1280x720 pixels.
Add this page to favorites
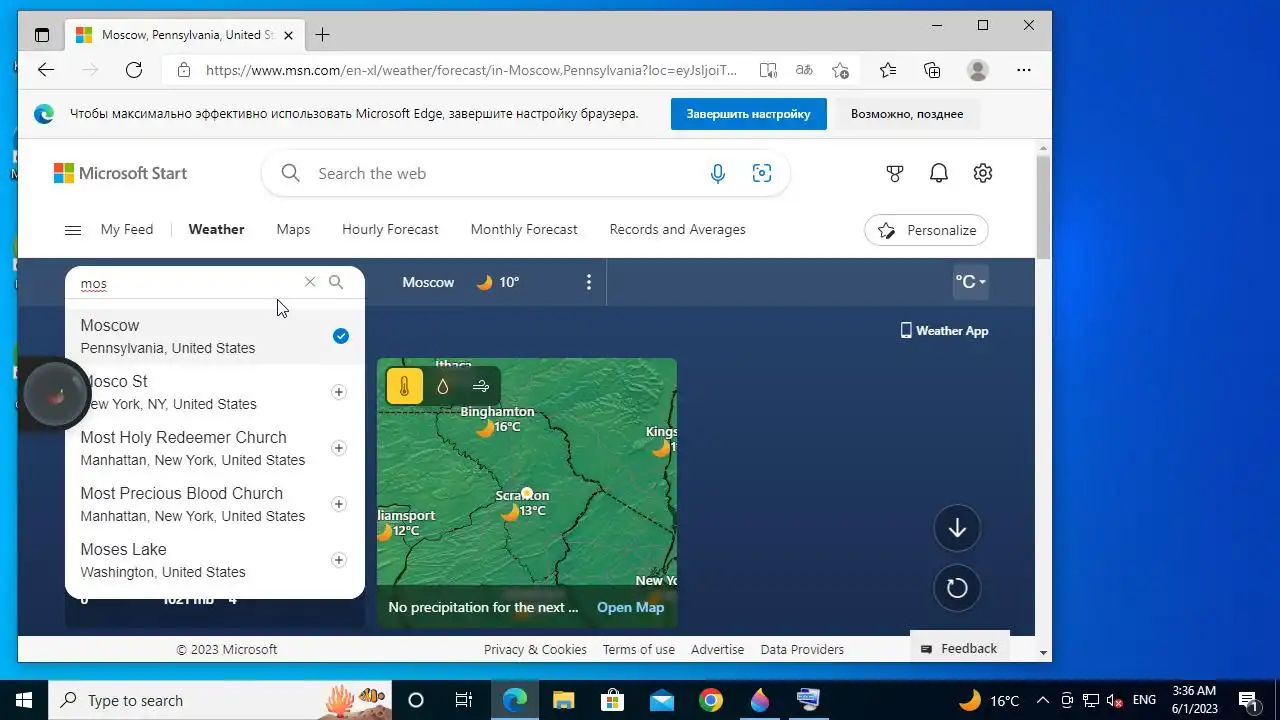coord(840,70)
